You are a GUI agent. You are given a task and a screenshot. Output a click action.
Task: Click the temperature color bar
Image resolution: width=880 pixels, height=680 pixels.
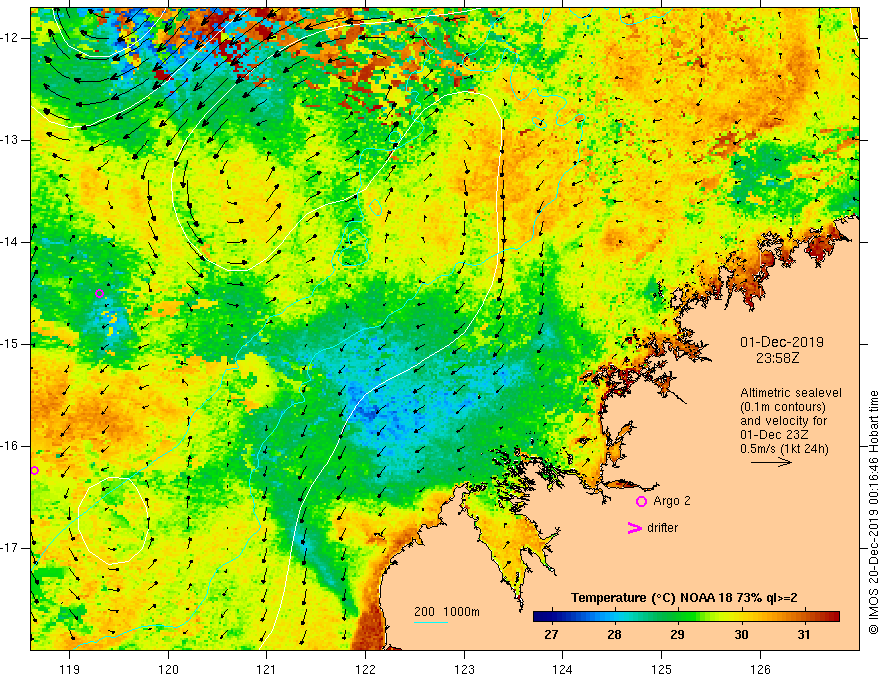[686, 617]
